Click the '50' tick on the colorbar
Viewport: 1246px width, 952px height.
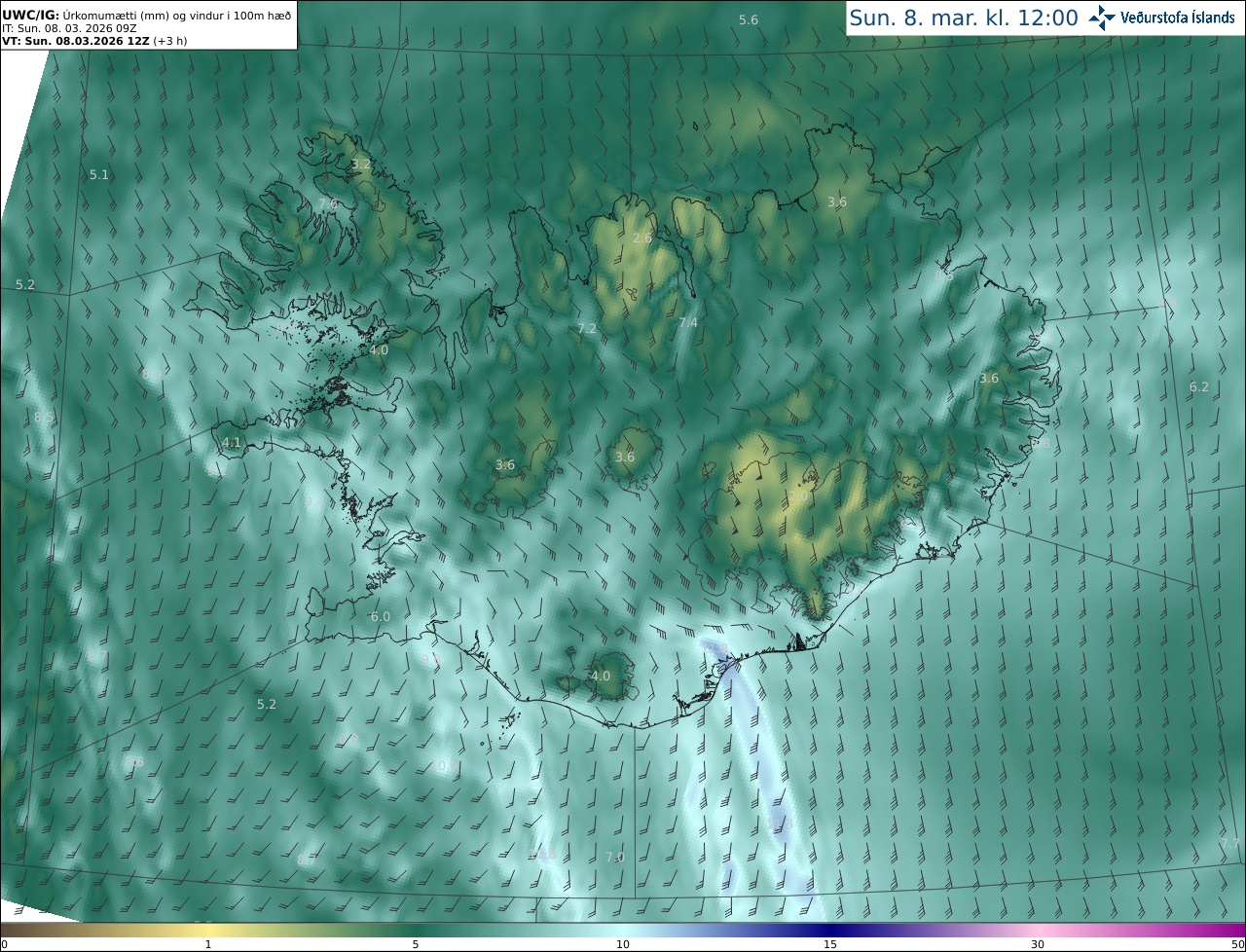point(1238,944)
